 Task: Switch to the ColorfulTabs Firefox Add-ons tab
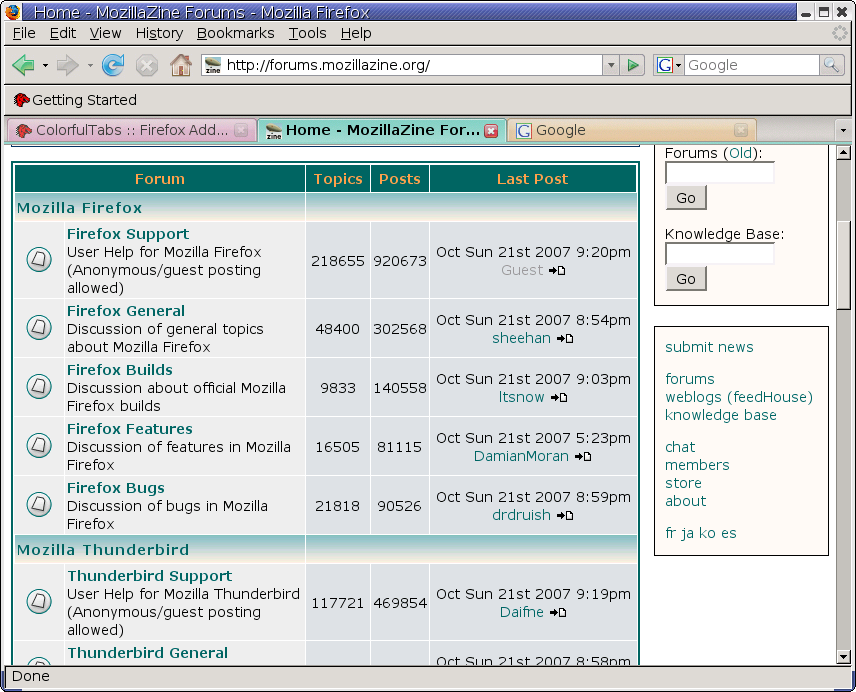(x=132, y=130)
